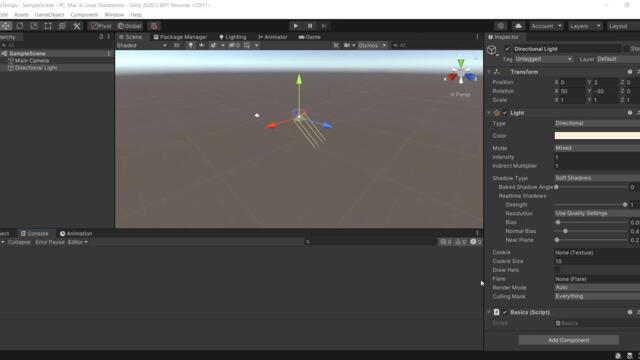Image resolution: width=640 pixels, height=360 pixels.
Task: Click the GameObject cube icon in Inspector
Action: tap(492, 50)
